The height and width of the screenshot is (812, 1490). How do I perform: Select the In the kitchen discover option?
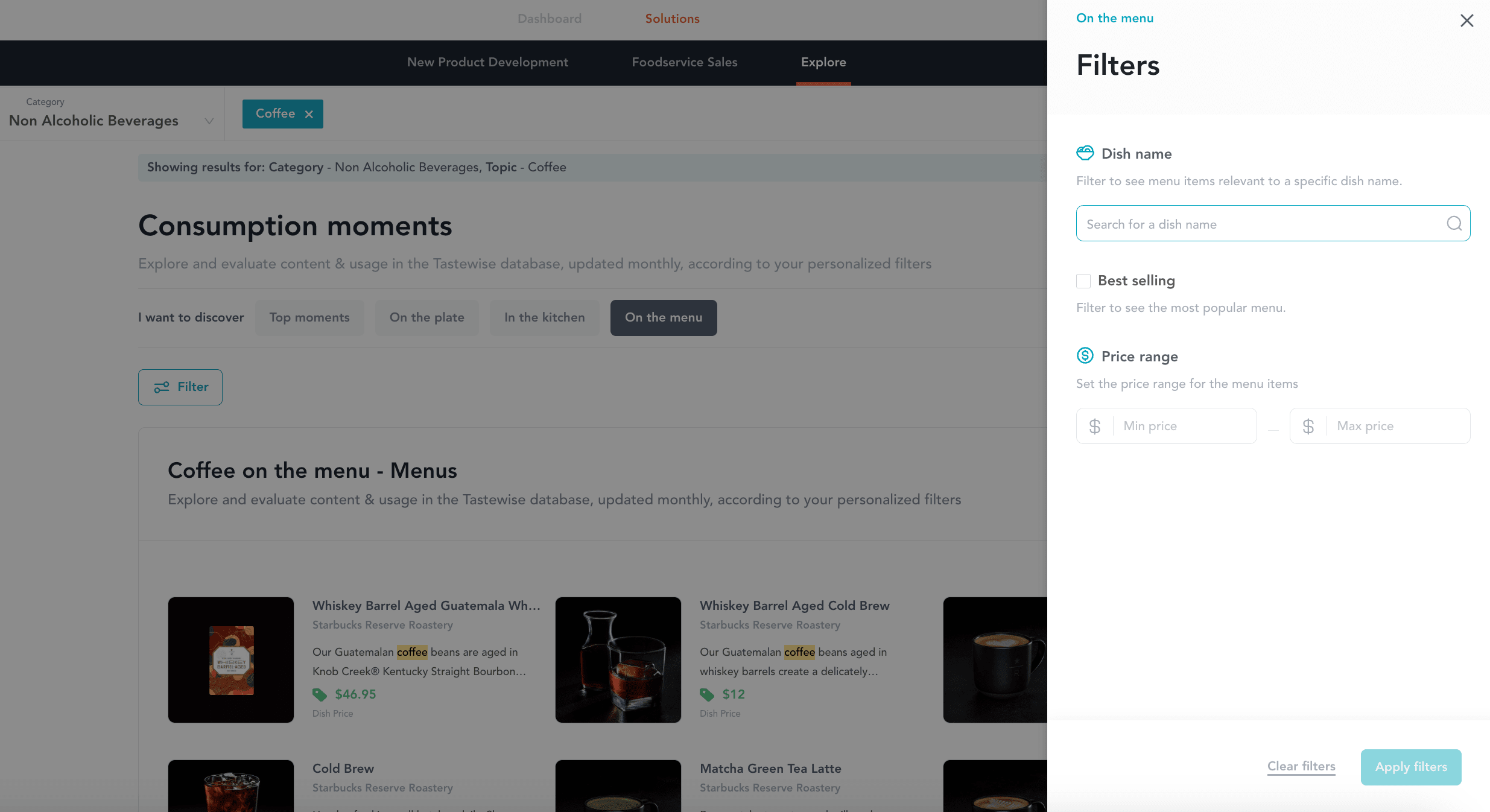coord(545,318)
